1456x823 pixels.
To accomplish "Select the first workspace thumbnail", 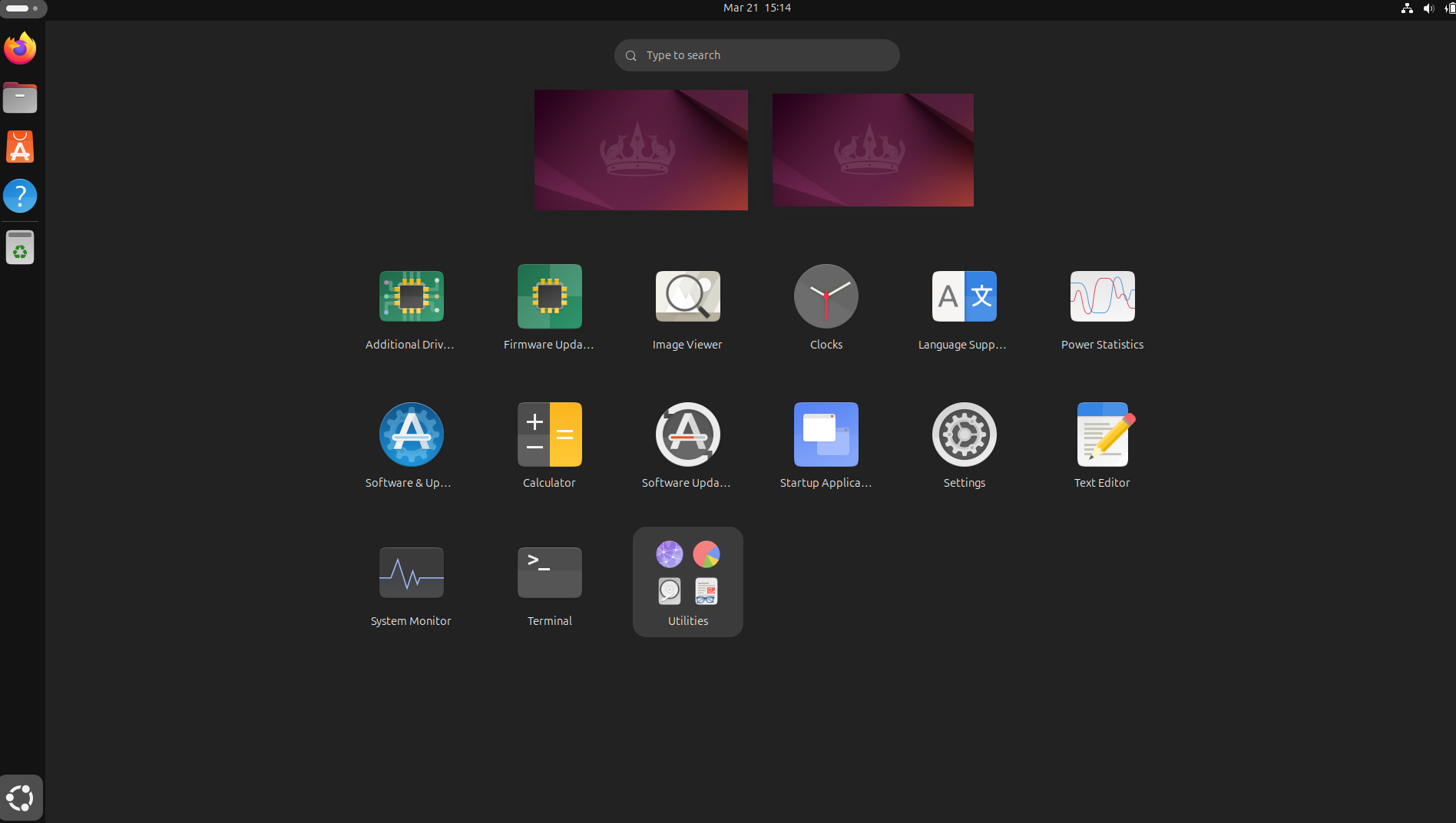I will 641,150.
